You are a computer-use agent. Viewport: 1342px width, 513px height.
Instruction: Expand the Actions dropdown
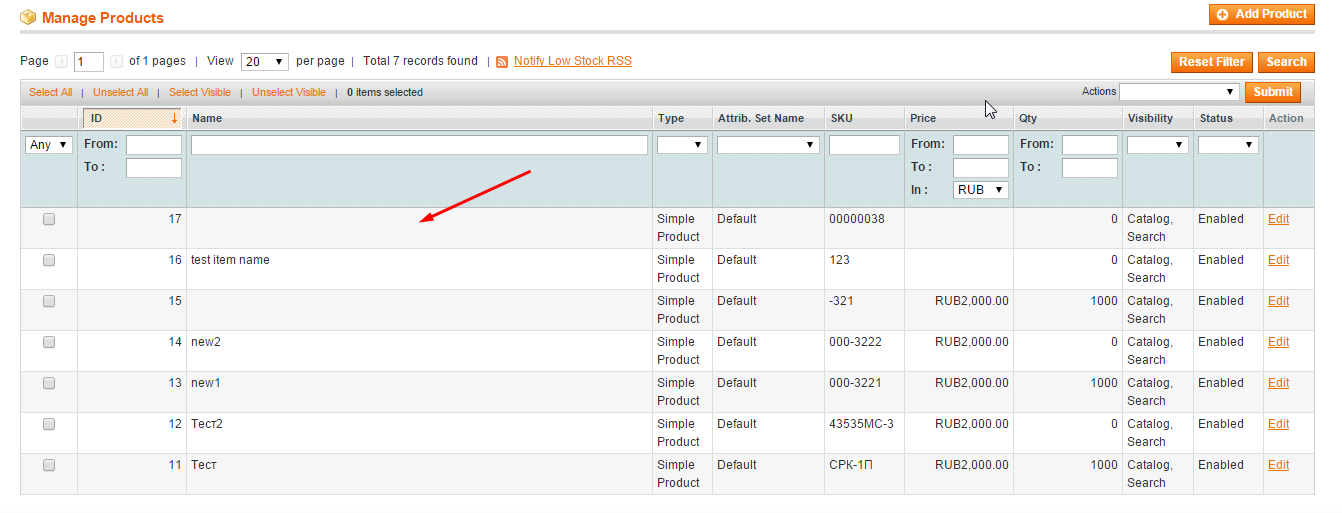pyautogui.click(x=1179, y=92)
